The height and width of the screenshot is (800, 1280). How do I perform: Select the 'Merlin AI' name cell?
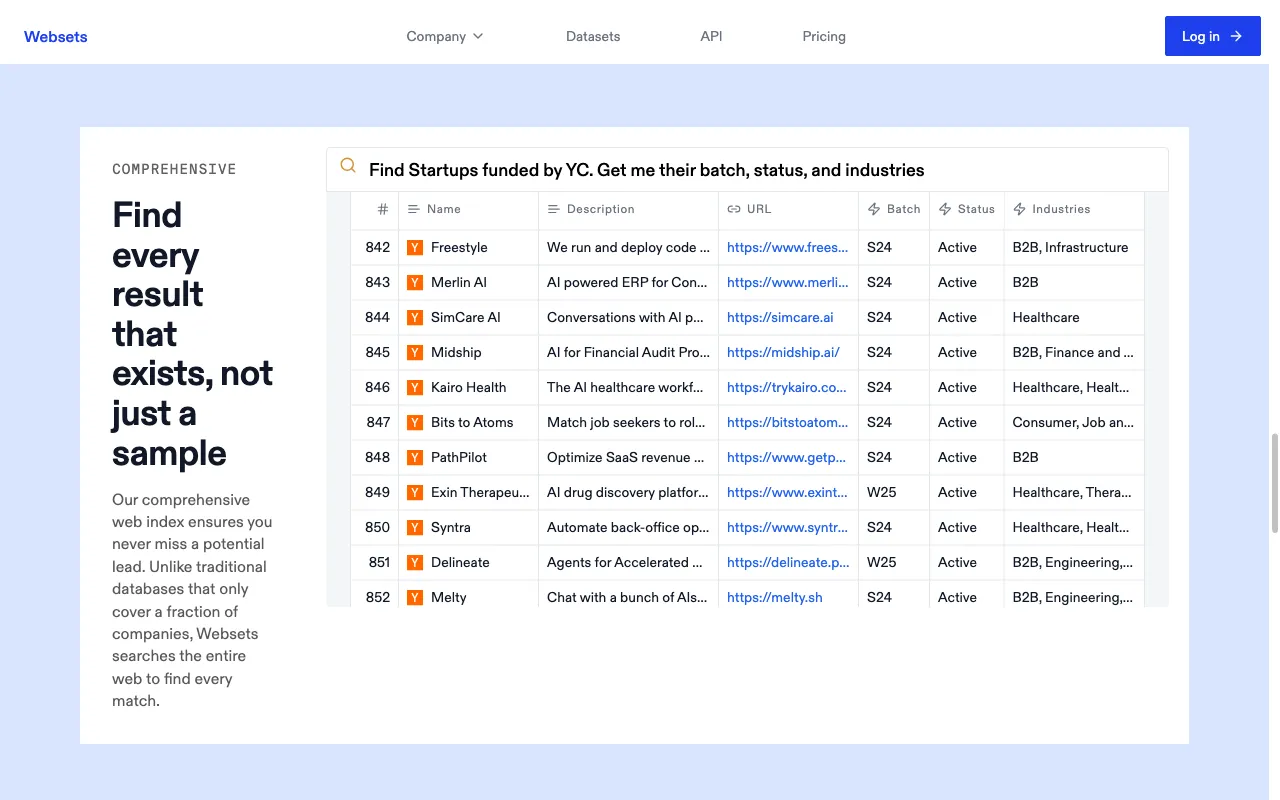(x=468, y=282)
